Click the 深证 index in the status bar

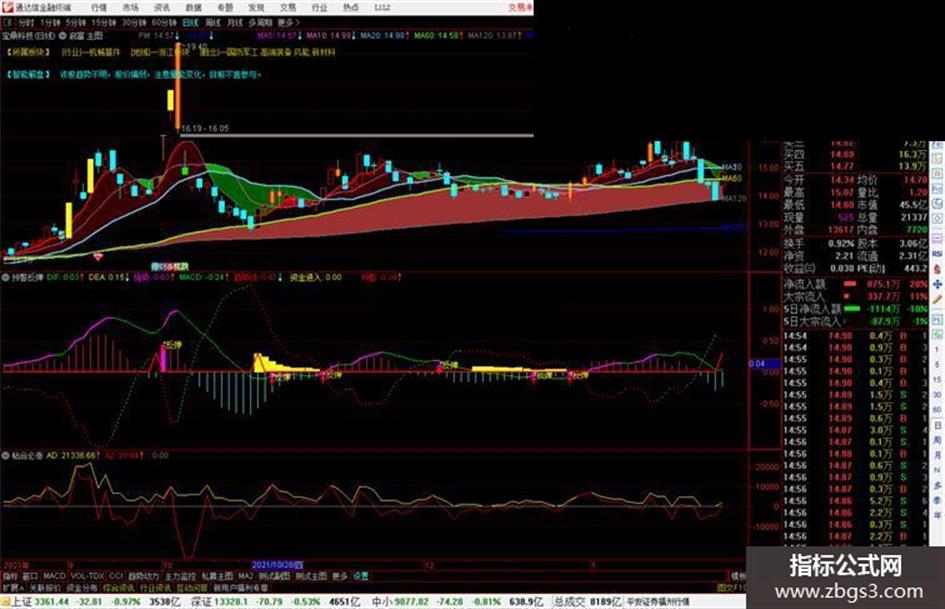[202, 602]
